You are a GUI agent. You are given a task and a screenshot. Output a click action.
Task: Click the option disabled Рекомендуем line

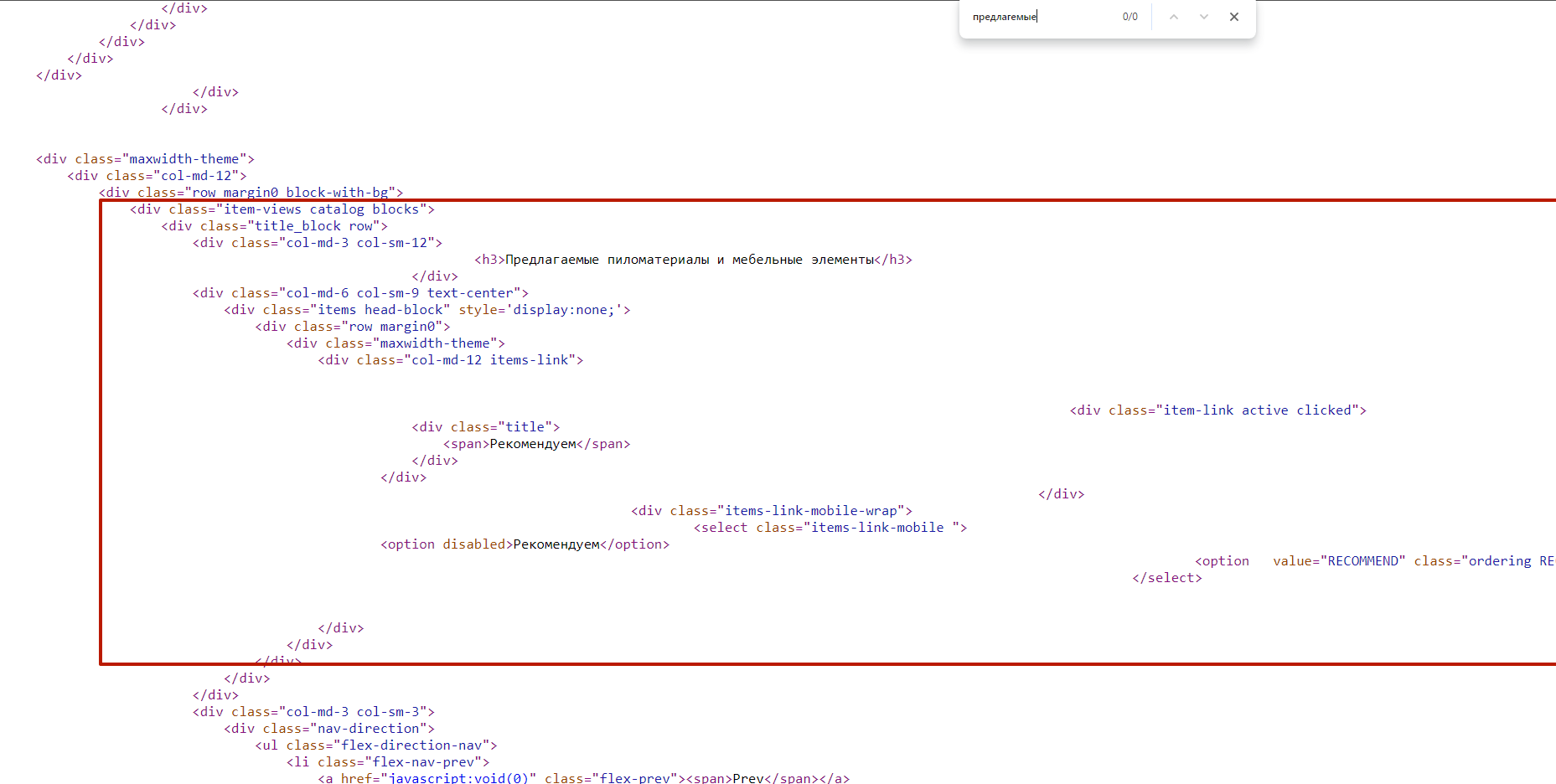pos(525,544)
